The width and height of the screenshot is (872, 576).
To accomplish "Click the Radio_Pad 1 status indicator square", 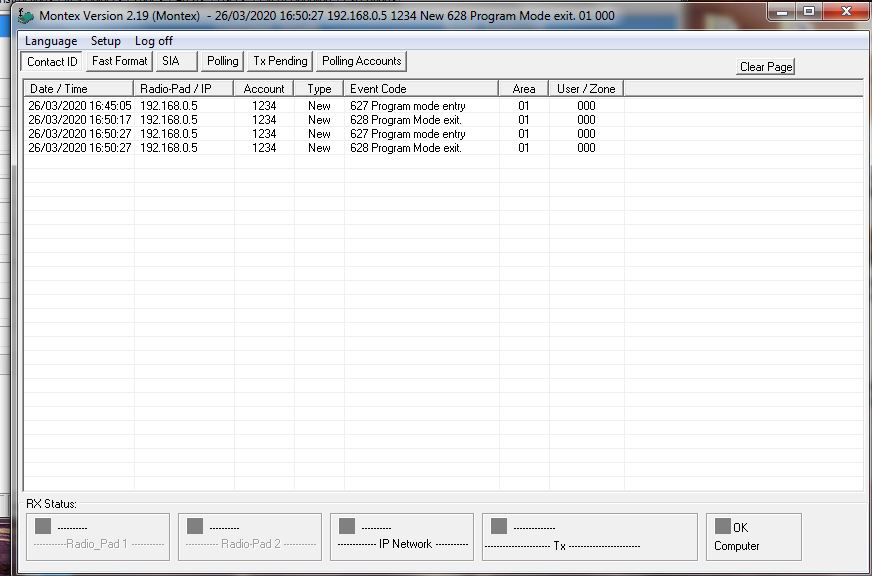I will point(43,526).
